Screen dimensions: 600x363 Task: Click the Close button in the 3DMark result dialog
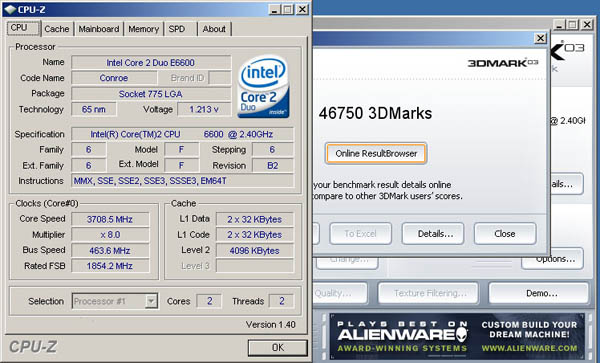[x=505, y=233]
